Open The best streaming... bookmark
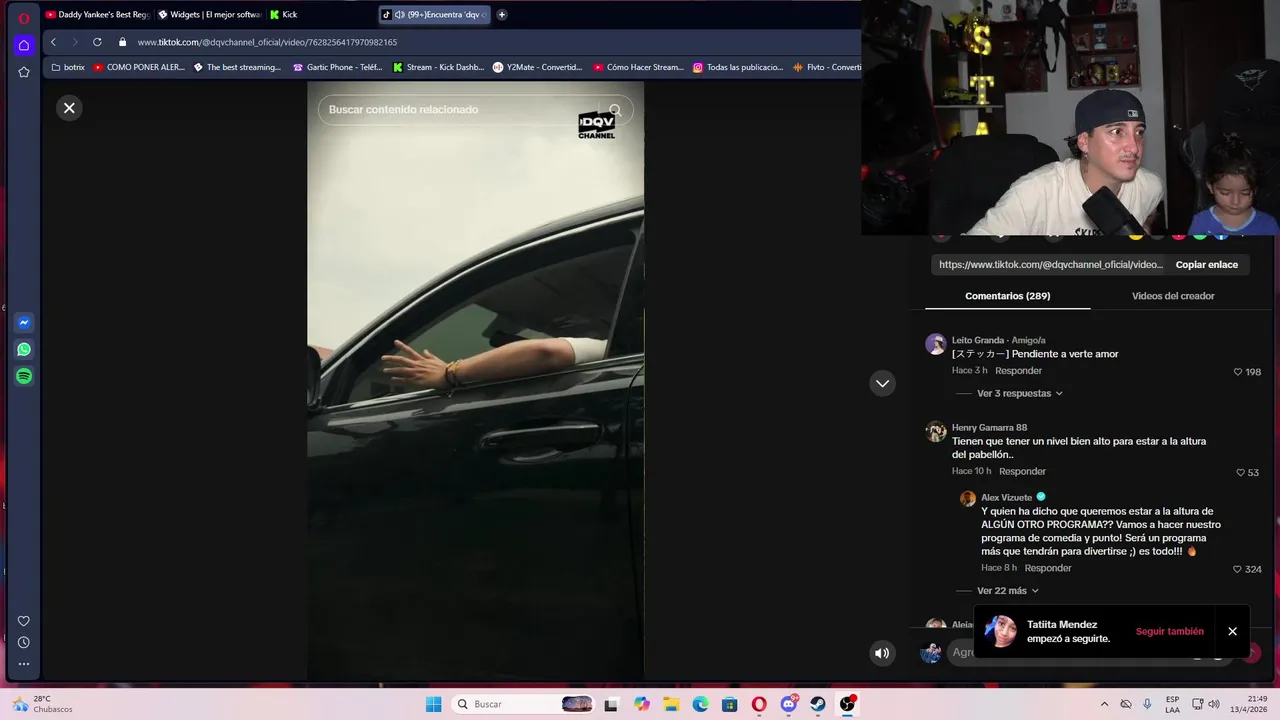The image size is (1280, 720). 237,67
